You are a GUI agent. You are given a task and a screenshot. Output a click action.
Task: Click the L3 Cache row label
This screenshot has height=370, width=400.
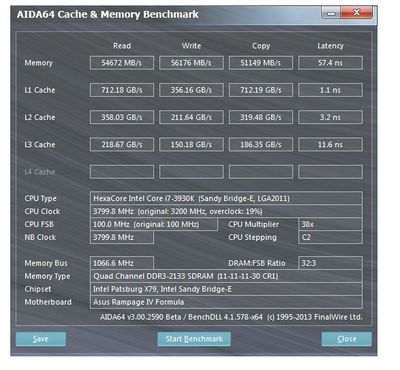pyautogui.click(x=40, y=145)
